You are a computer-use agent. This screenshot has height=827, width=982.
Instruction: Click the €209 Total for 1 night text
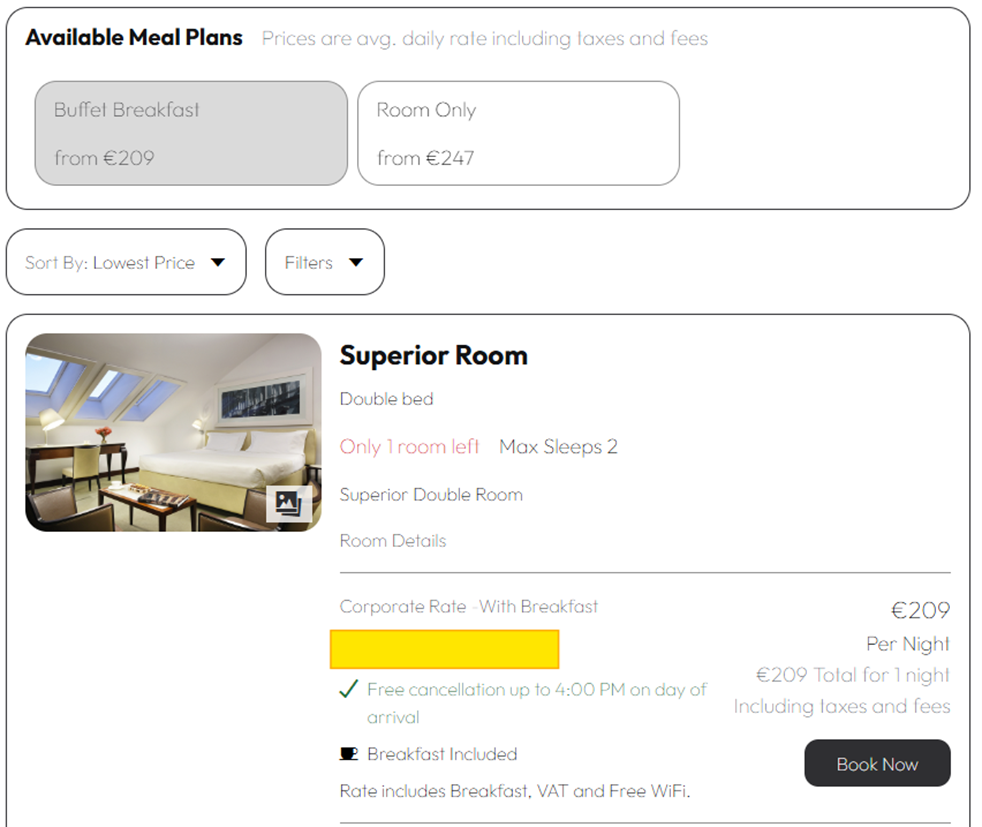coord(852,675)
